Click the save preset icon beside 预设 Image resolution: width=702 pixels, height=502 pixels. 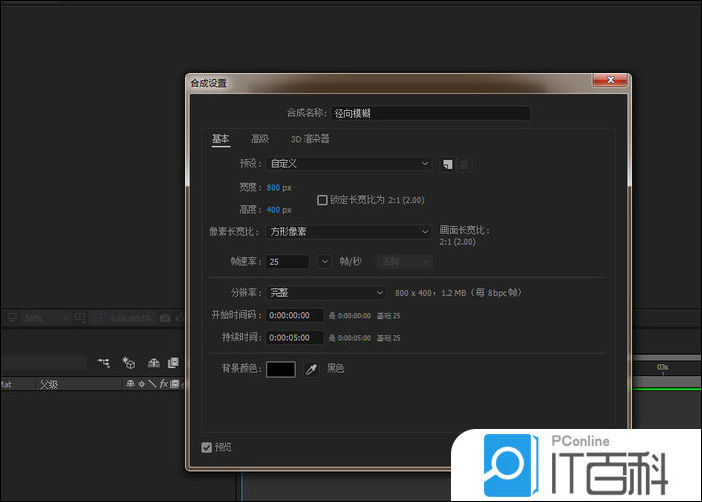(x=448, y=164)
